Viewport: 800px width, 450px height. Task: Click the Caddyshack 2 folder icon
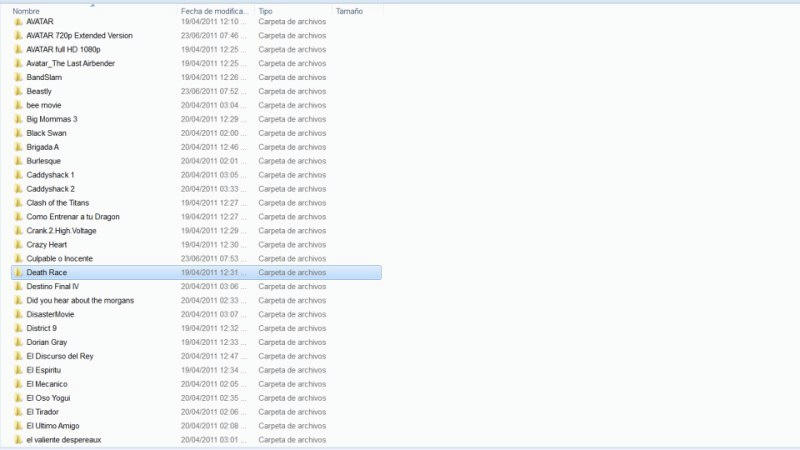(x=18, y=189)
